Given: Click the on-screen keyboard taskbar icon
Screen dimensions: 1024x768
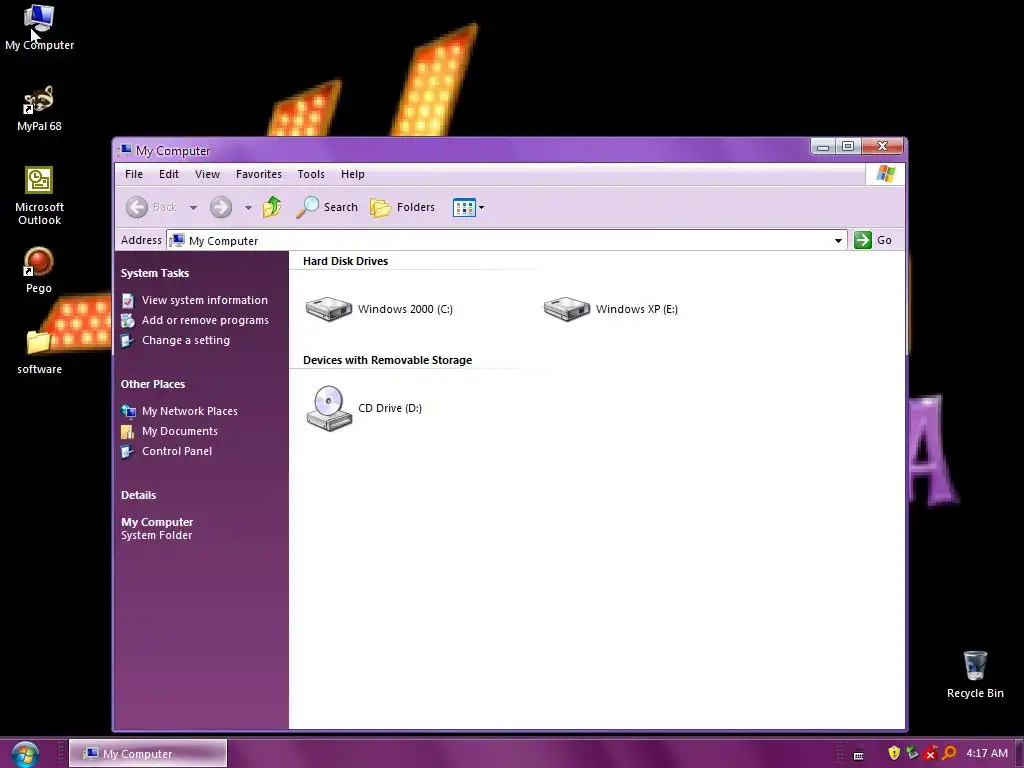Looking at the screenshot, I should (859, 755).
